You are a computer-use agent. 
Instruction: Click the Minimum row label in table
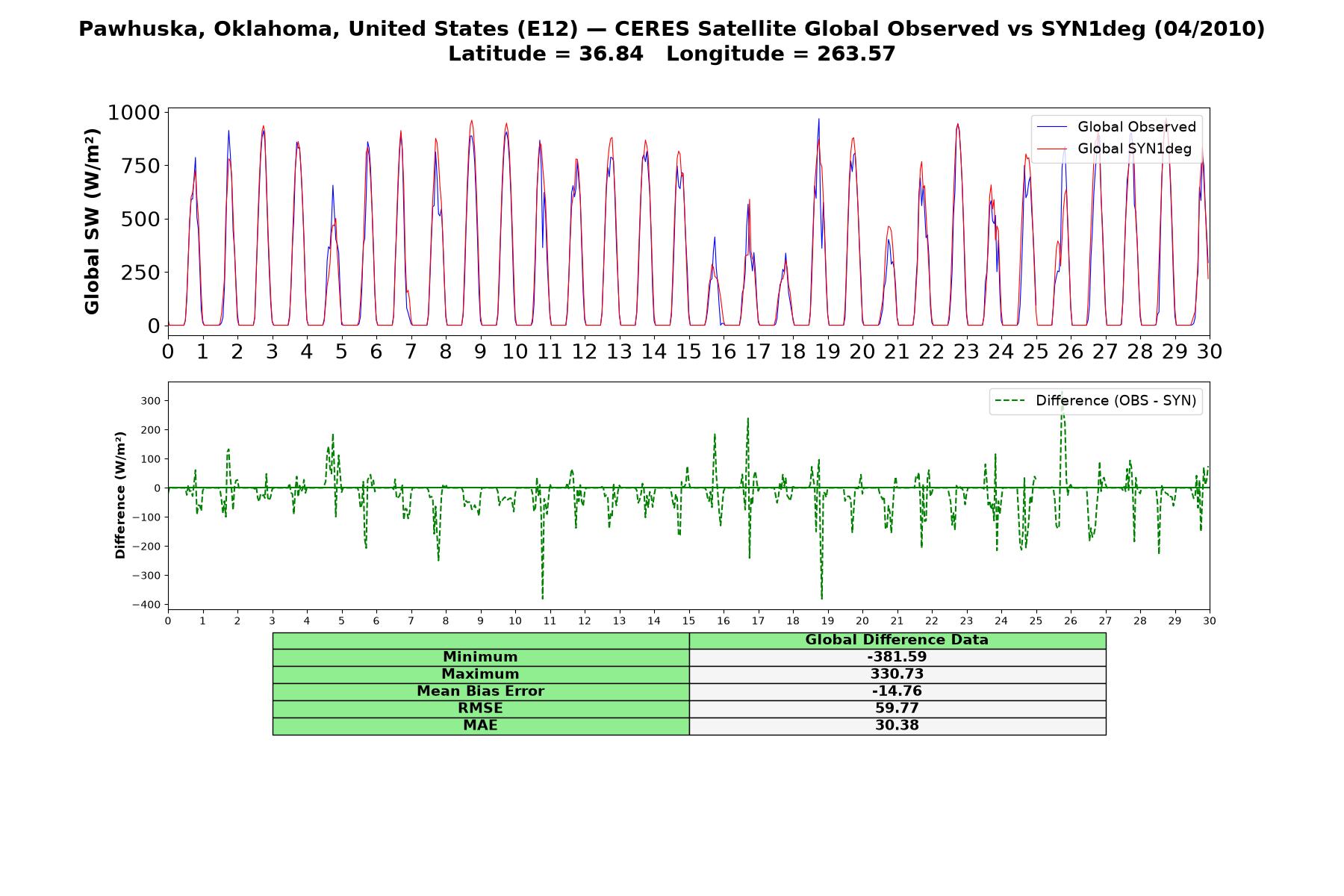click(x=481, y=657)
